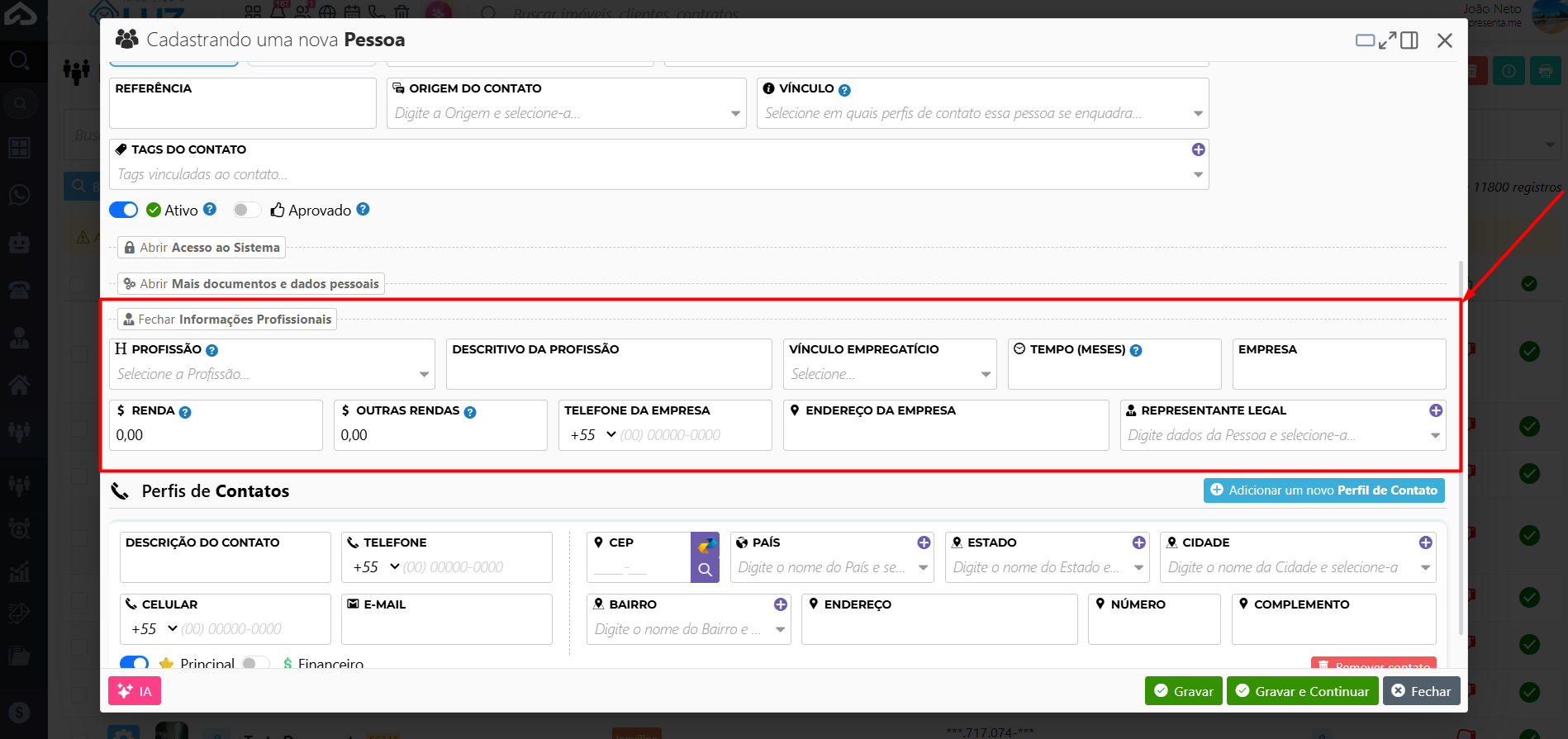The image size is (1568, 739).
Task: Open the Bairro dropdown
Action: tap(780, 630)
